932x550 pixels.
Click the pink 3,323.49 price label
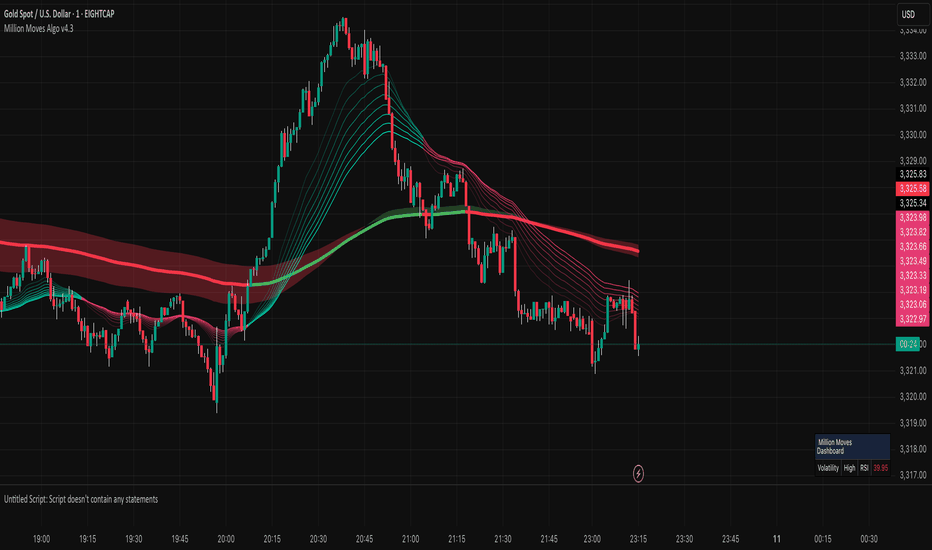pyautogui.click(x=912, y=261)
